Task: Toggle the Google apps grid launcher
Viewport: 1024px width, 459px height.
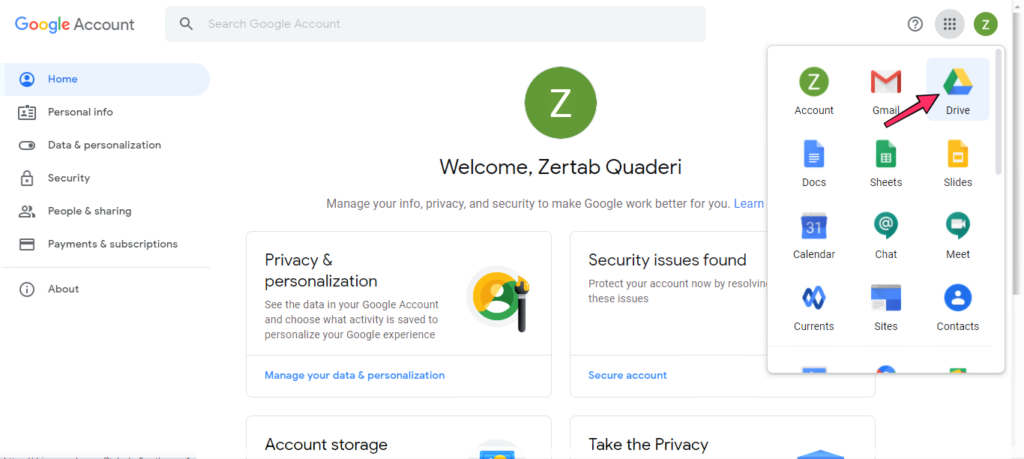Action: point(950,25)
